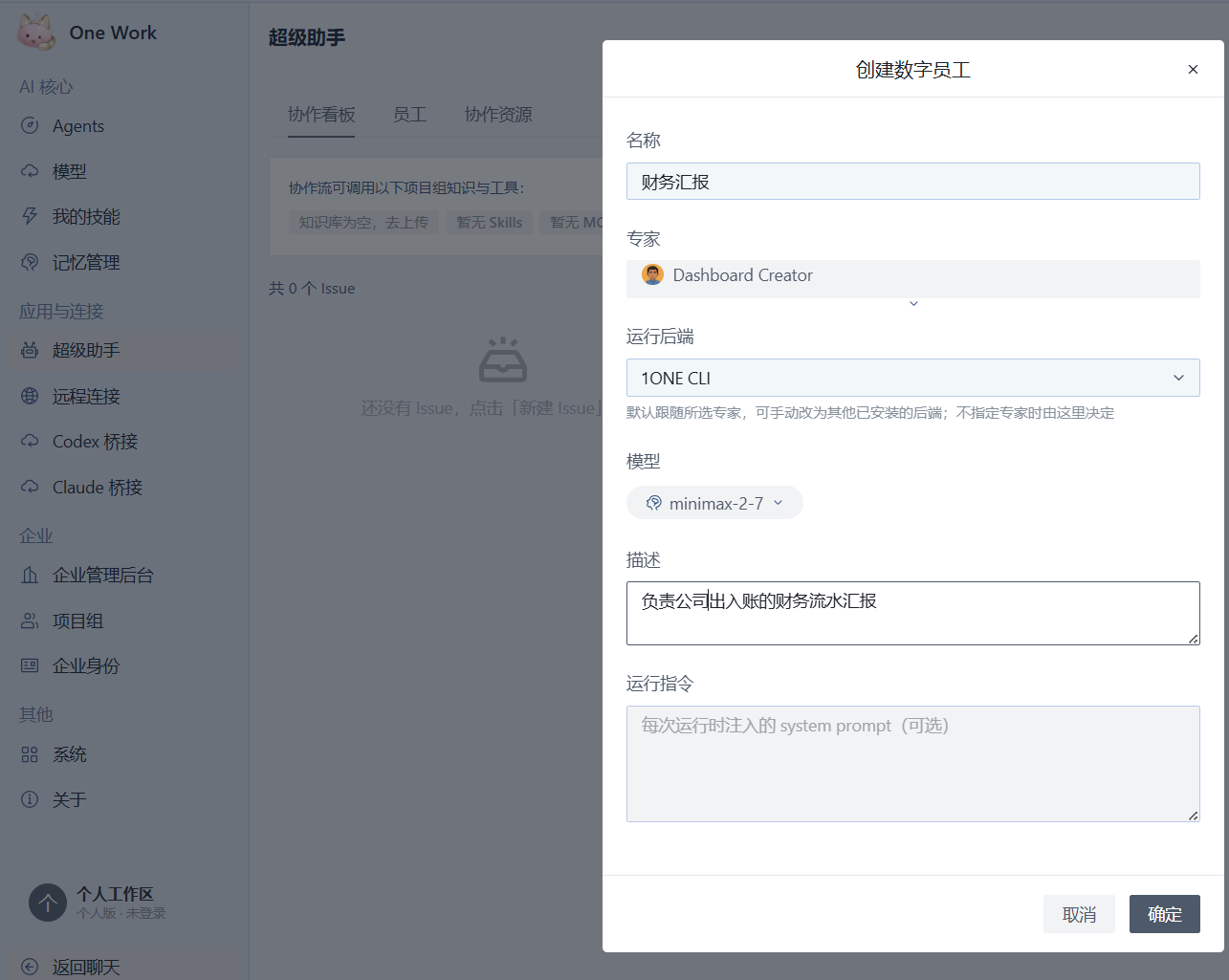Click the Dashboard Creator avatar
The height and width of the screenshot is (980, 1229).
(x=653, y=275)
